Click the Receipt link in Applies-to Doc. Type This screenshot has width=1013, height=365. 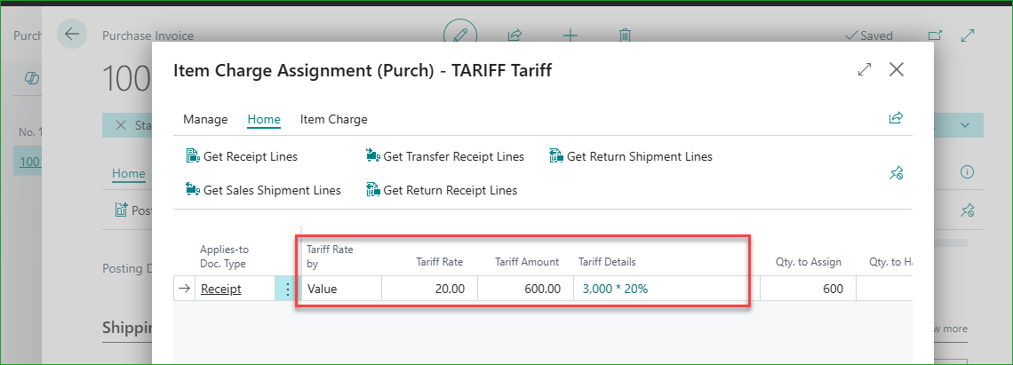point(221,289)
